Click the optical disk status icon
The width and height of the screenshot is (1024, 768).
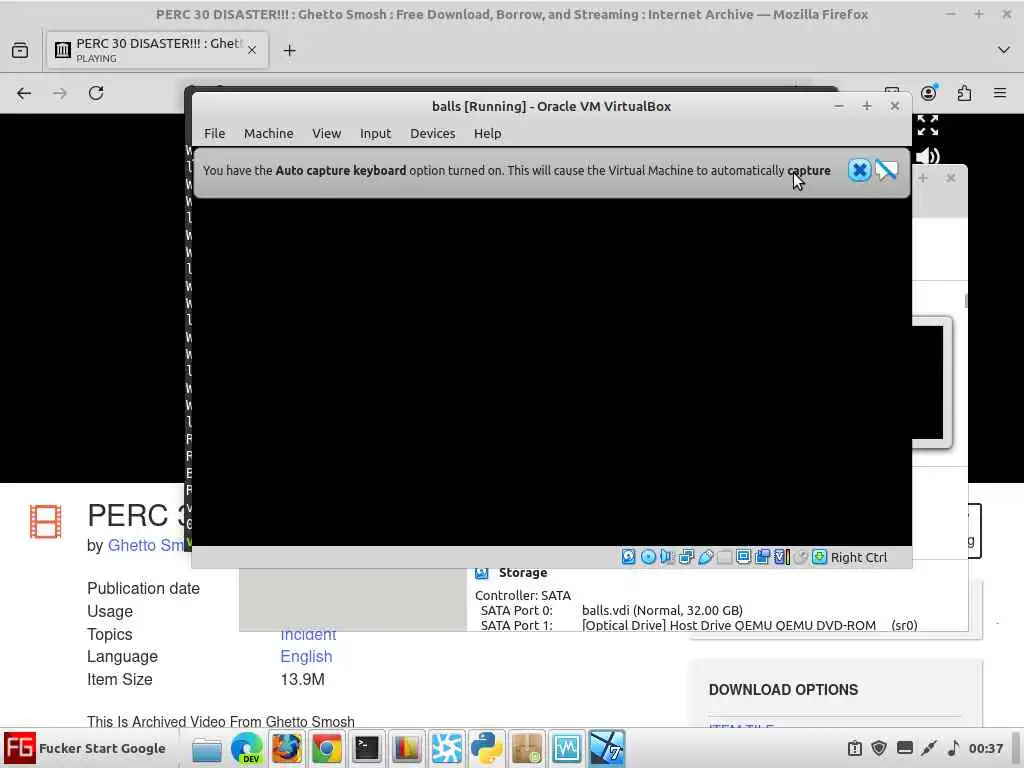pos(648,557)
